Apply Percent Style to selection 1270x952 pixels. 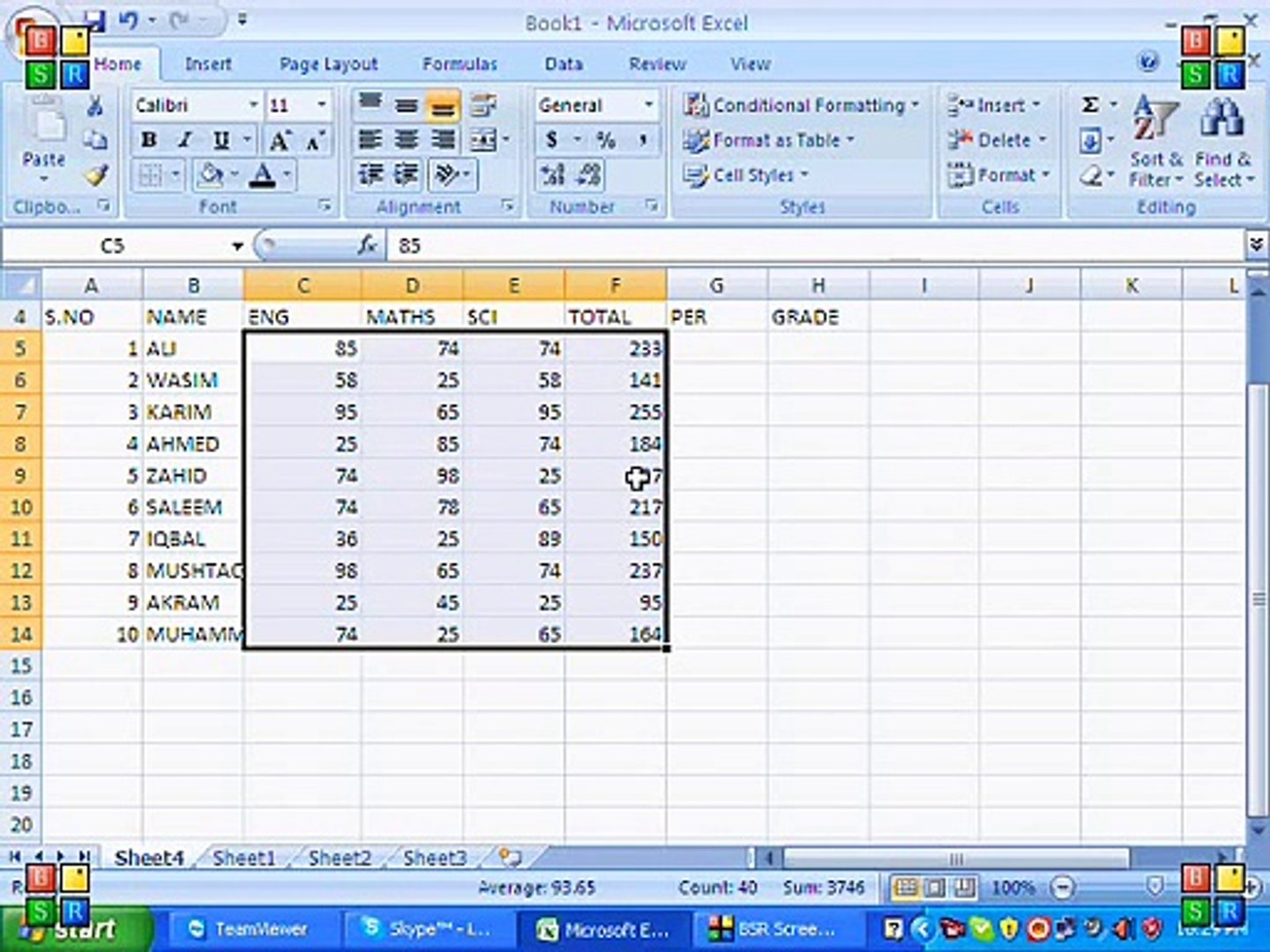click(606, 139)
